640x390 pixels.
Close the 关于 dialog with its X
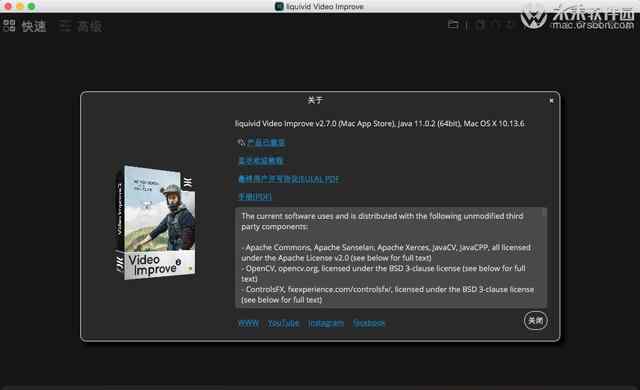(551, 100)
